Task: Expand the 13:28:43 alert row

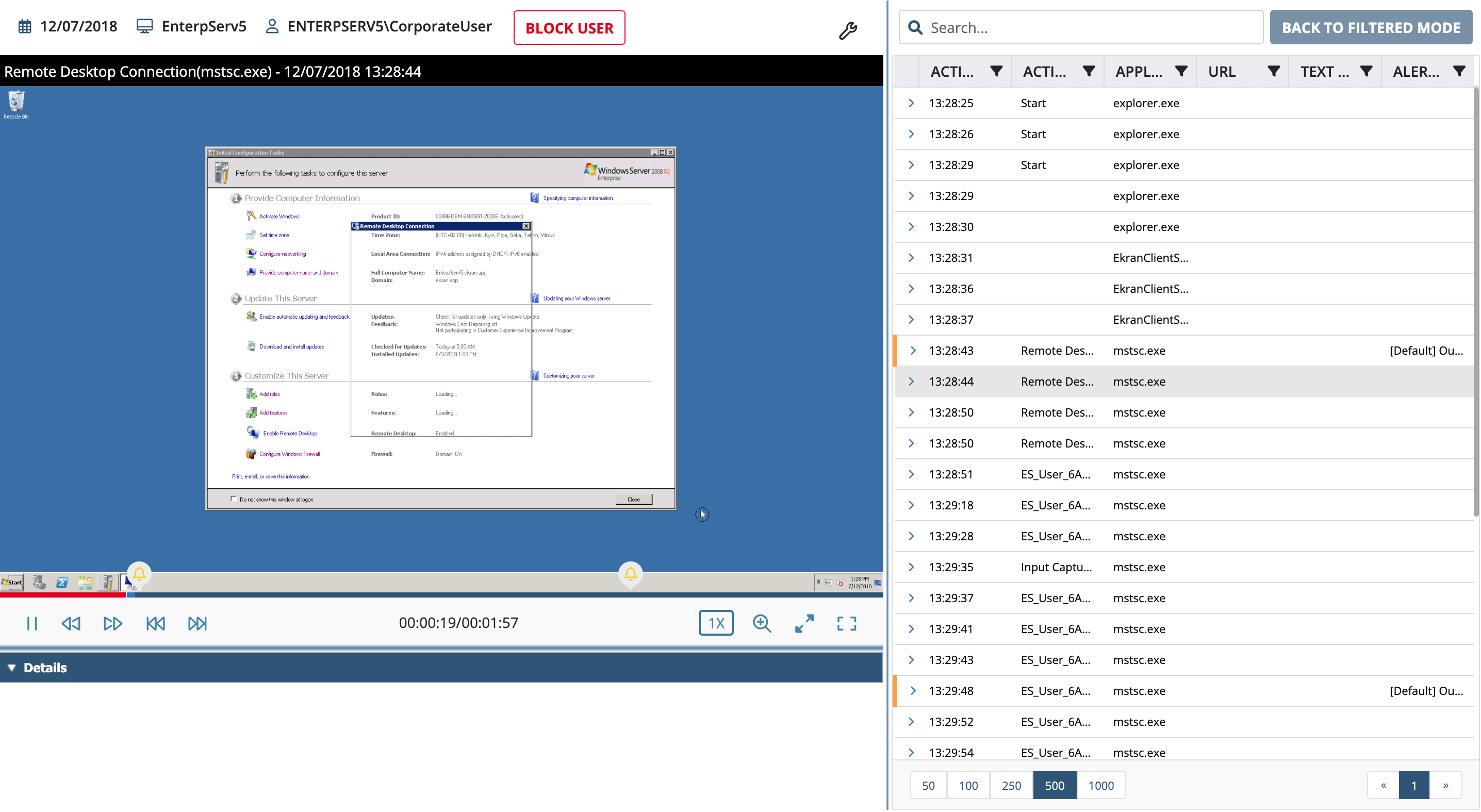Action: pyautogui.click(x=913, y=351)
